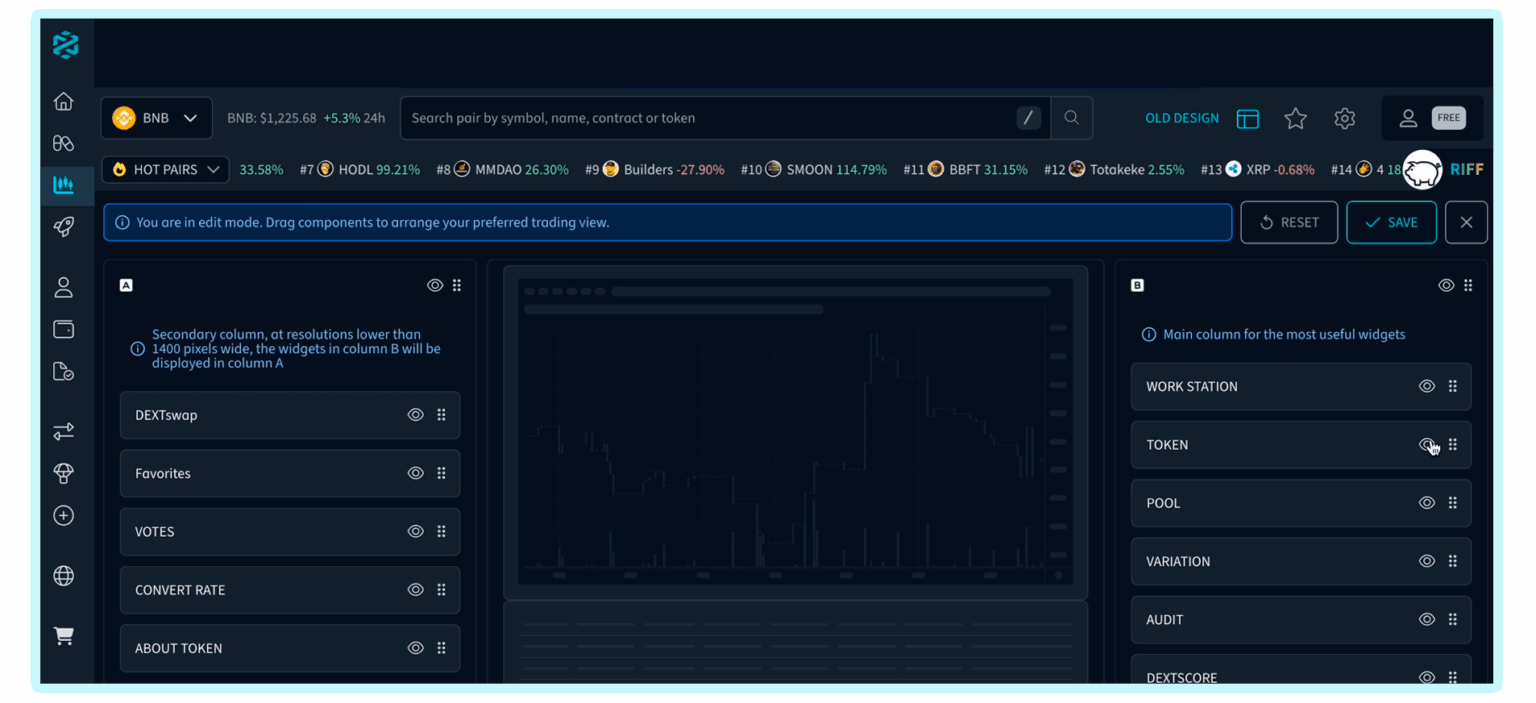Hide the TOKEN widget
Screen dimensions: 1536x703
point(1427,445)
